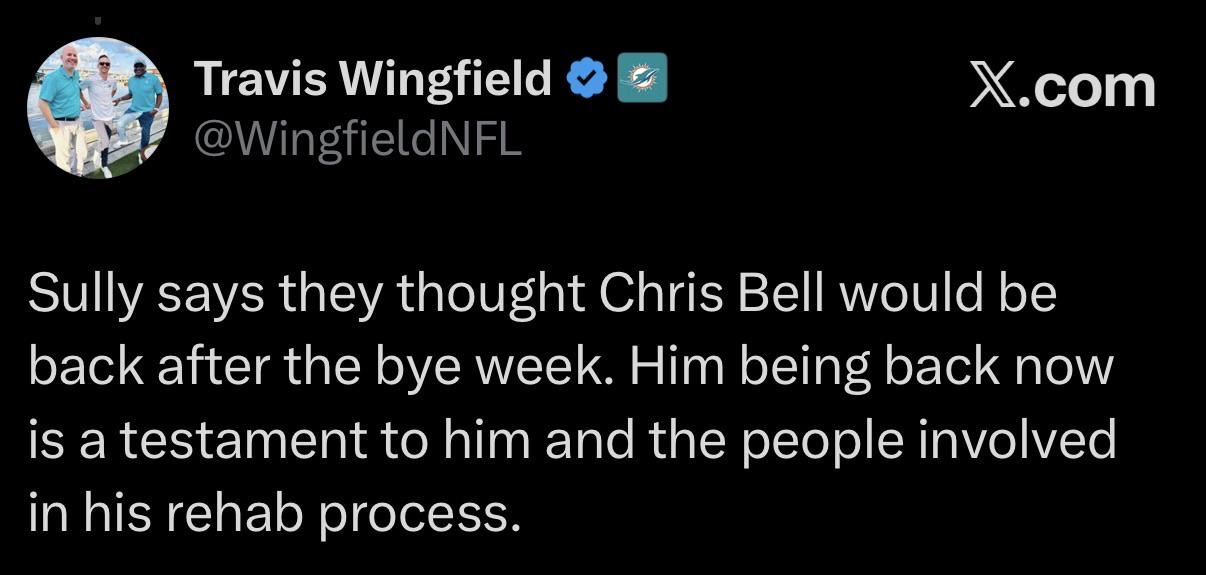Click the word "testament" in the tweet
This screenshot has width=1206, height=575.
256,441
